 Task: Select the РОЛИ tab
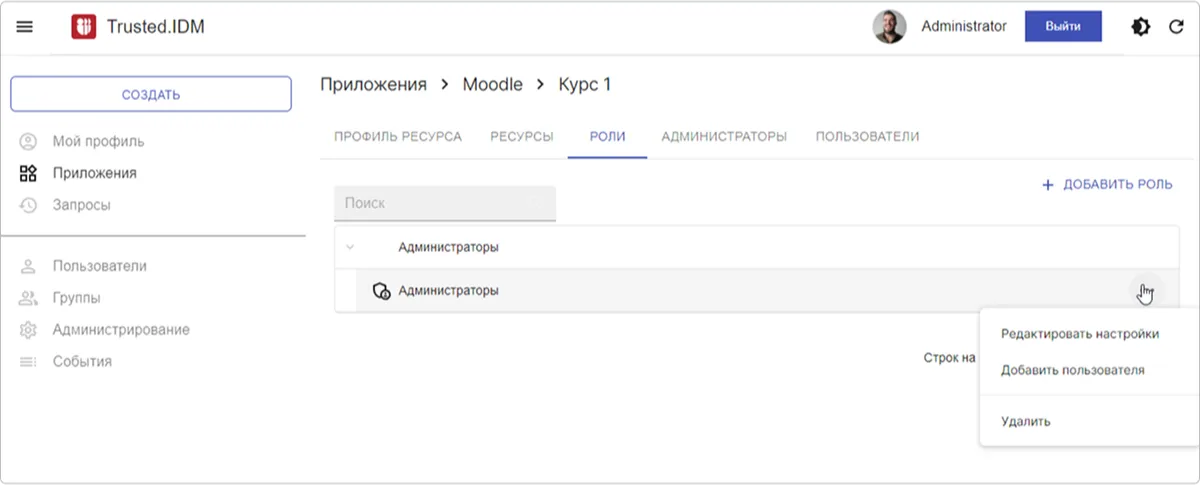click(x=608, y=137)
